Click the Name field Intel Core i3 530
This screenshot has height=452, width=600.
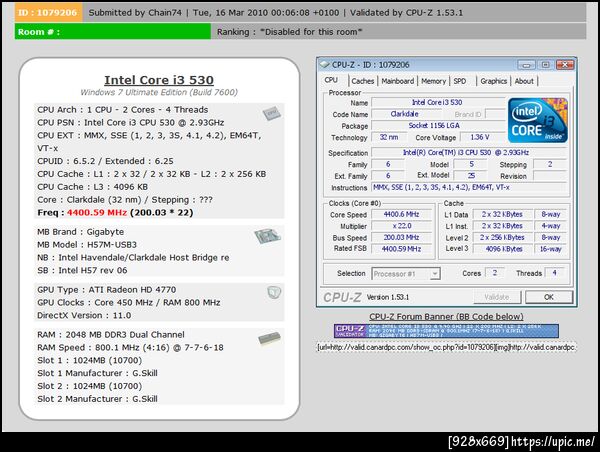[437, 103]
